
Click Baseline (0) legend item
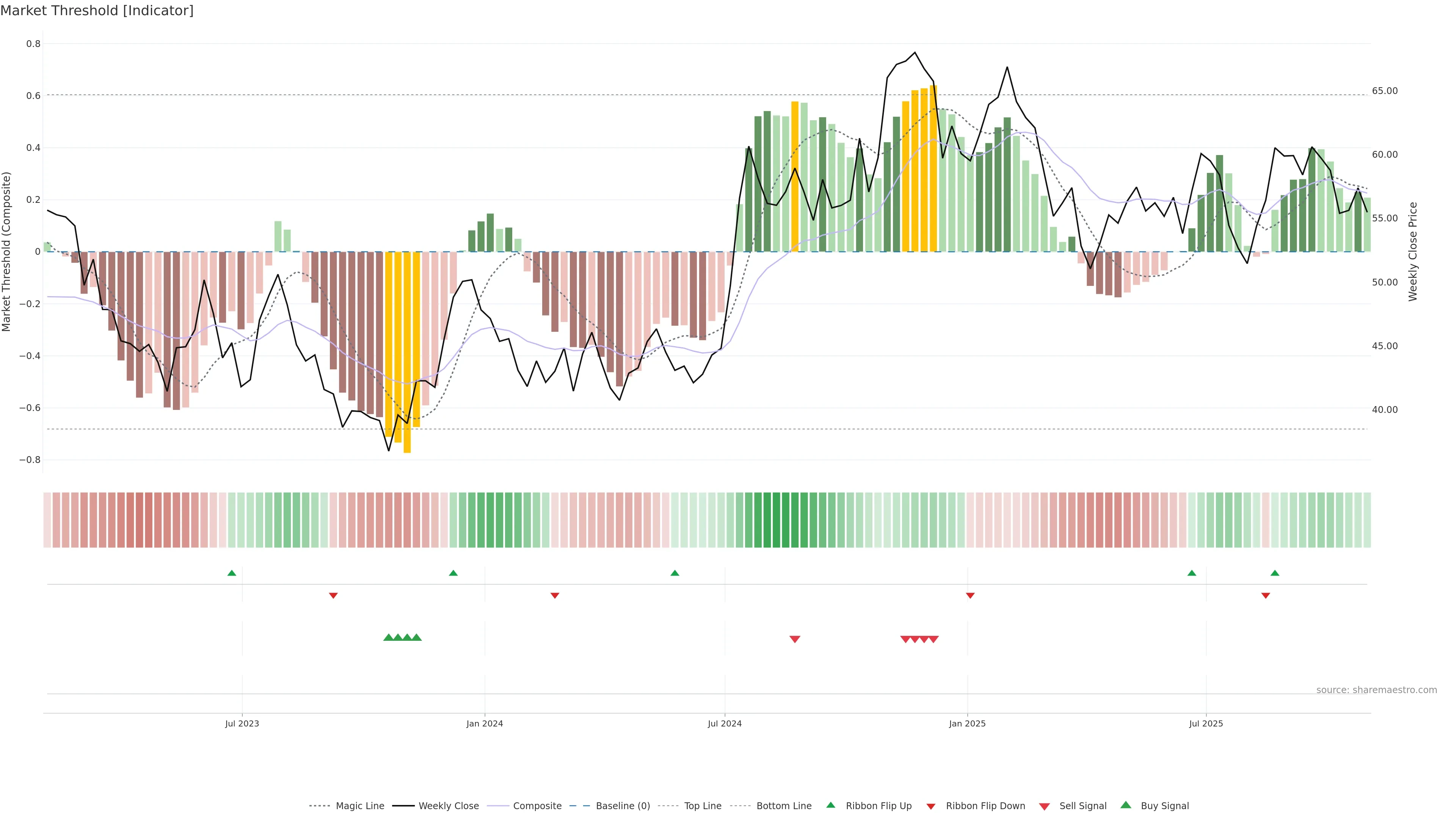point(622,806)
